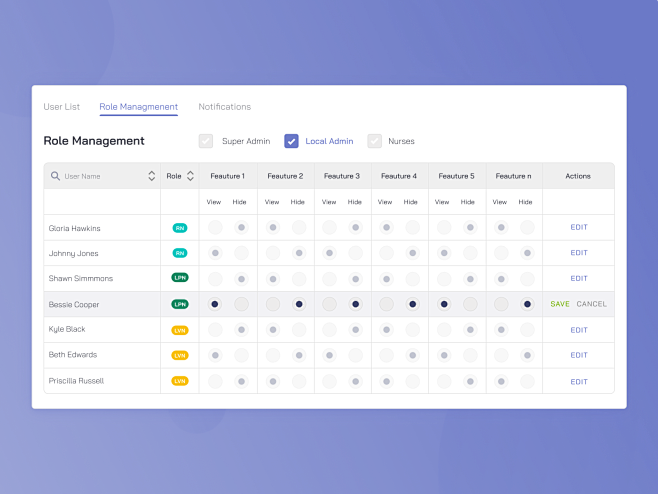Viewport: 658px width, 494px height.
Task: Click Gloria Hawkins RN role badge
Action: pos(180,228)
